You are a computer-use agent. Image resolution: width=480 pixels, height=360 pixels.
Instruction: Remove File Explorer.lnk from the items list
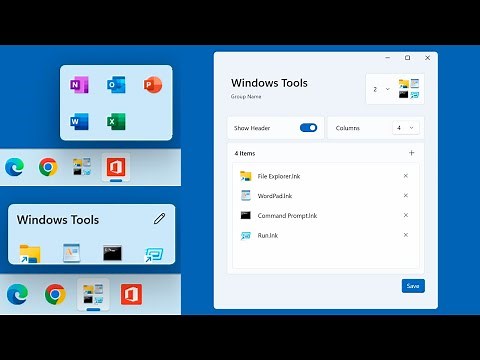point(406,176)
